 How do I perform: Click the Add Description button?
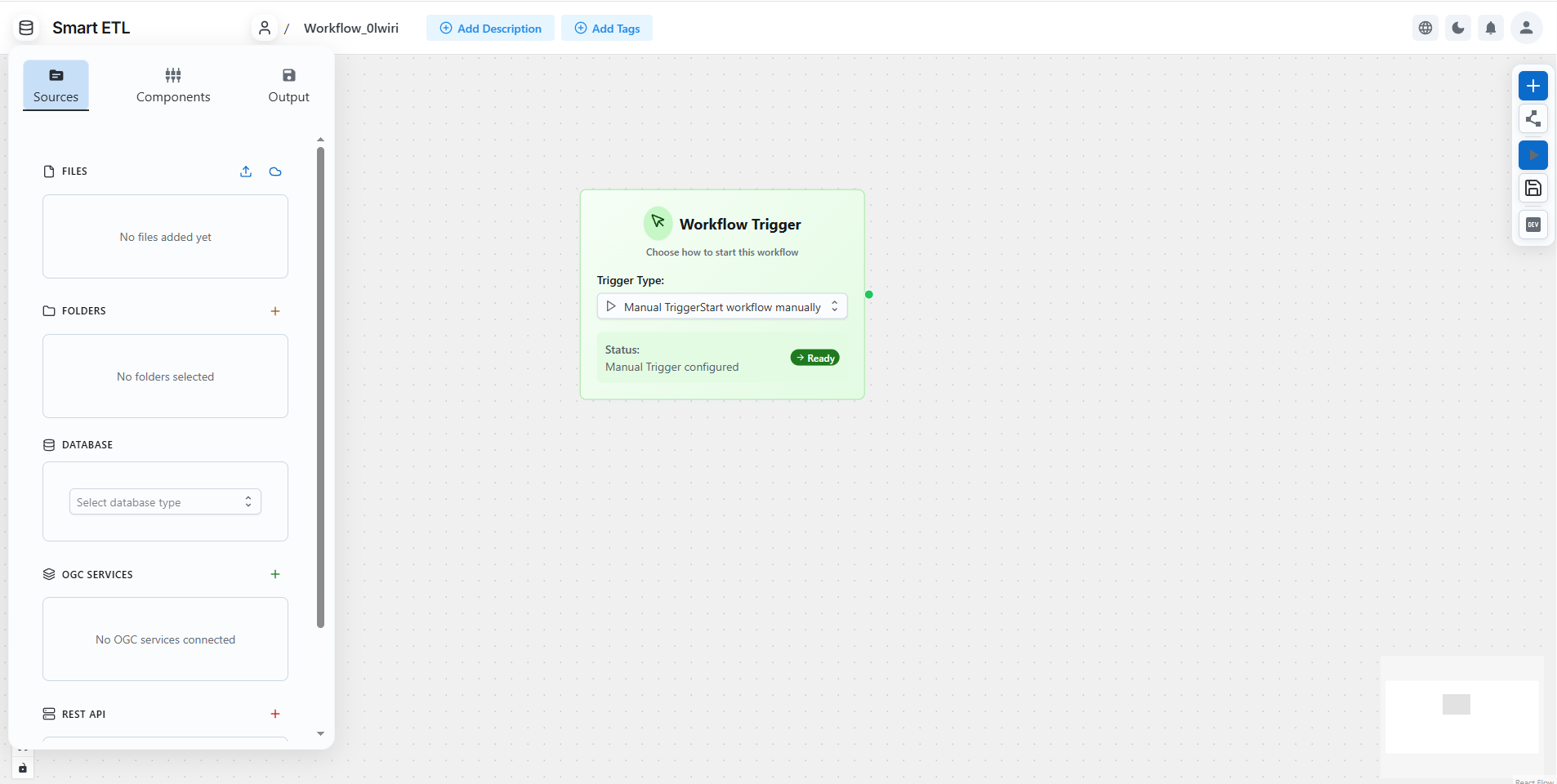coord(489,28)
